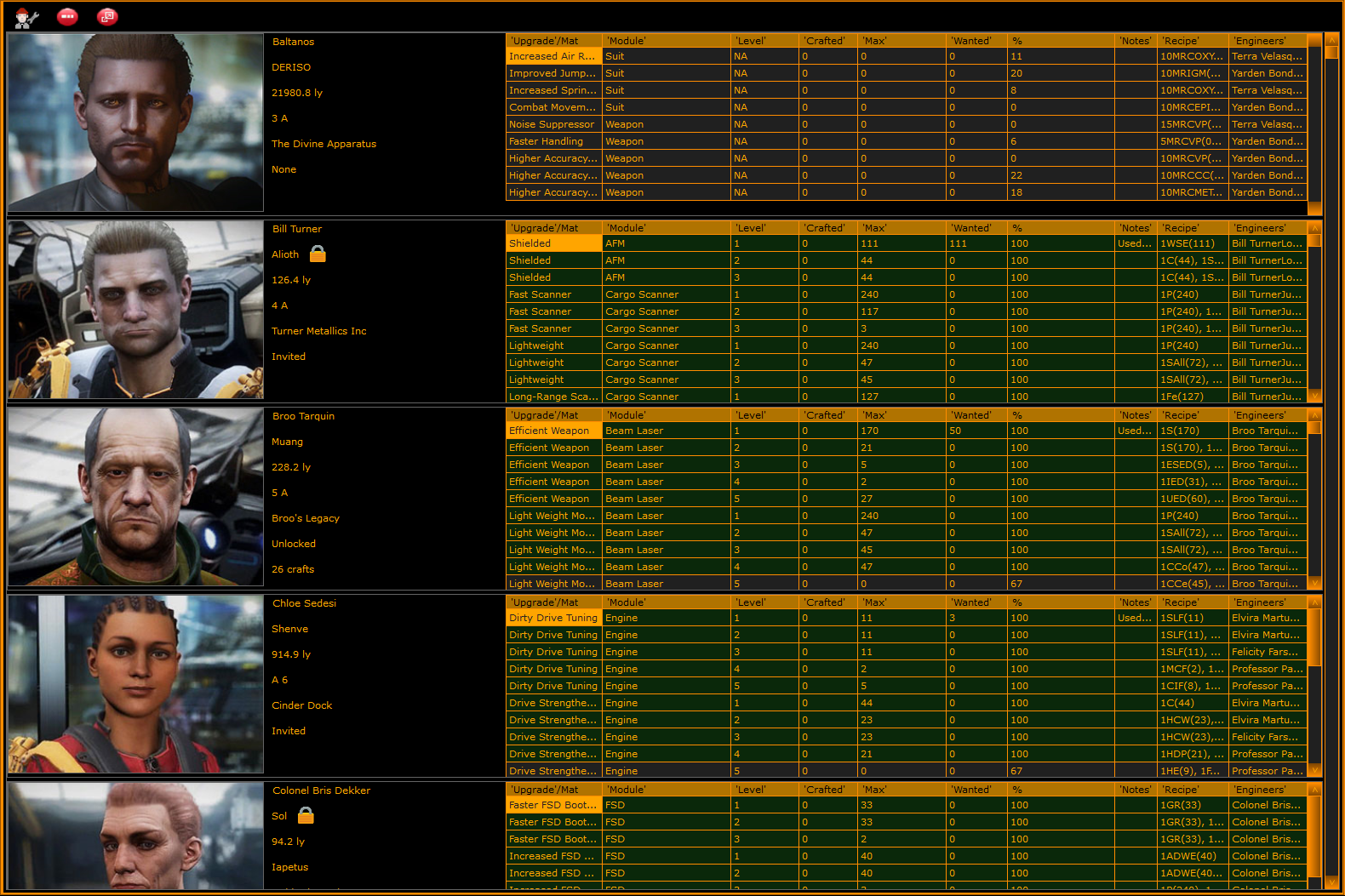Image resolution: width=1345 pixels, height=896 pixels.
Task: Select the Colonel Bris Dekker portrait
Action: pyautogui.click(x=135, y=836)
